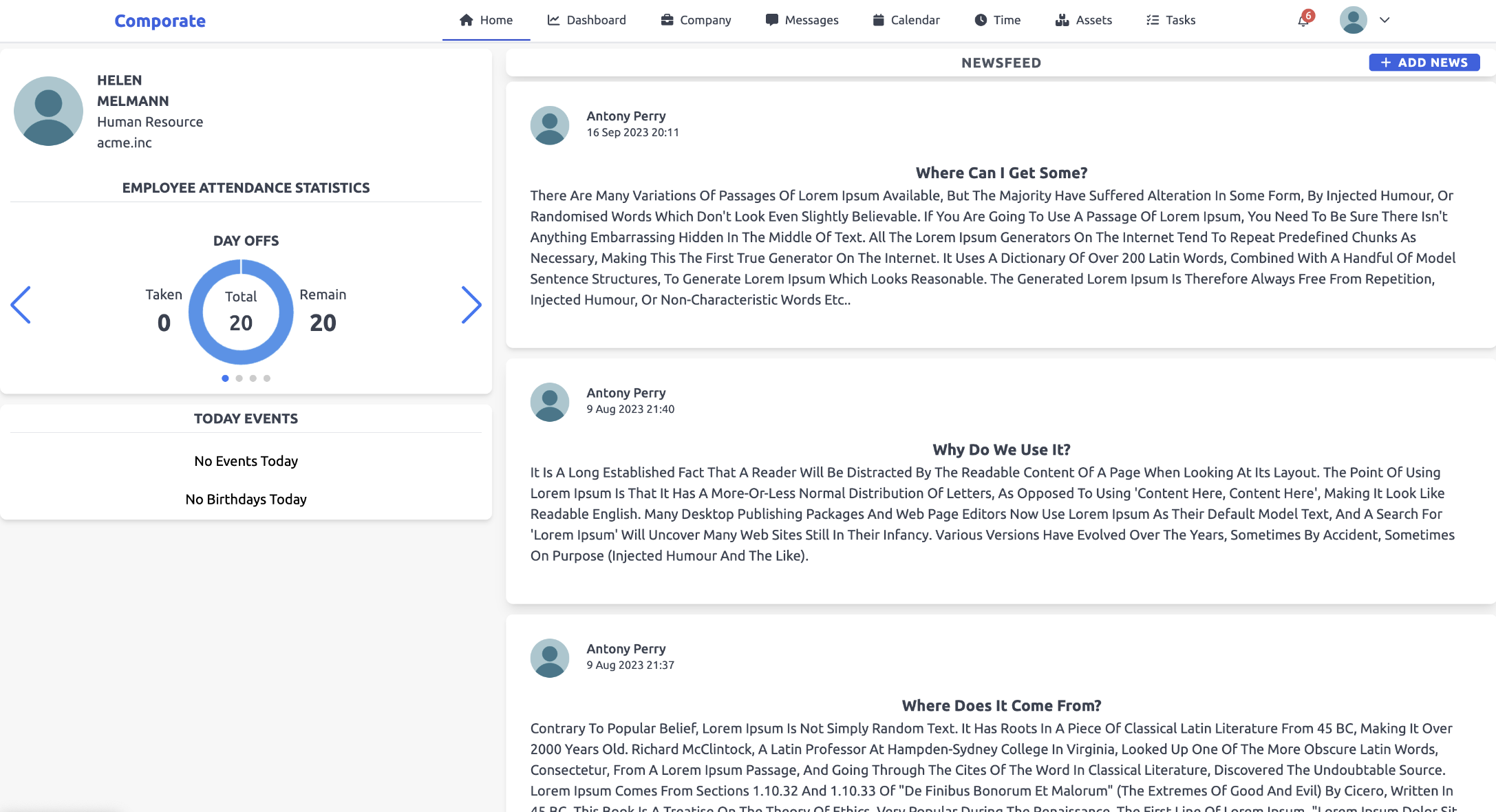This screenshot has width=1496, height=812.
Task: Open the Tasks menu item
Action: point(1171,20)
